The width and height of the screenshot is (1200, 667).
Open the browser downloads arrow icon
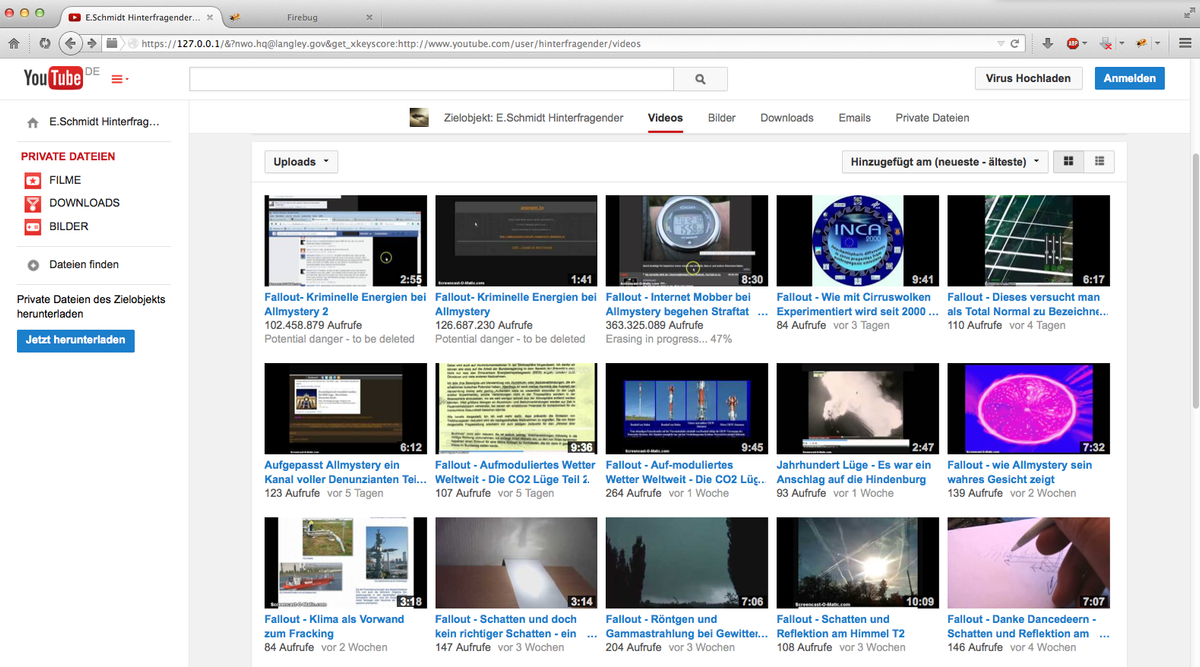tap(1047, 44)
